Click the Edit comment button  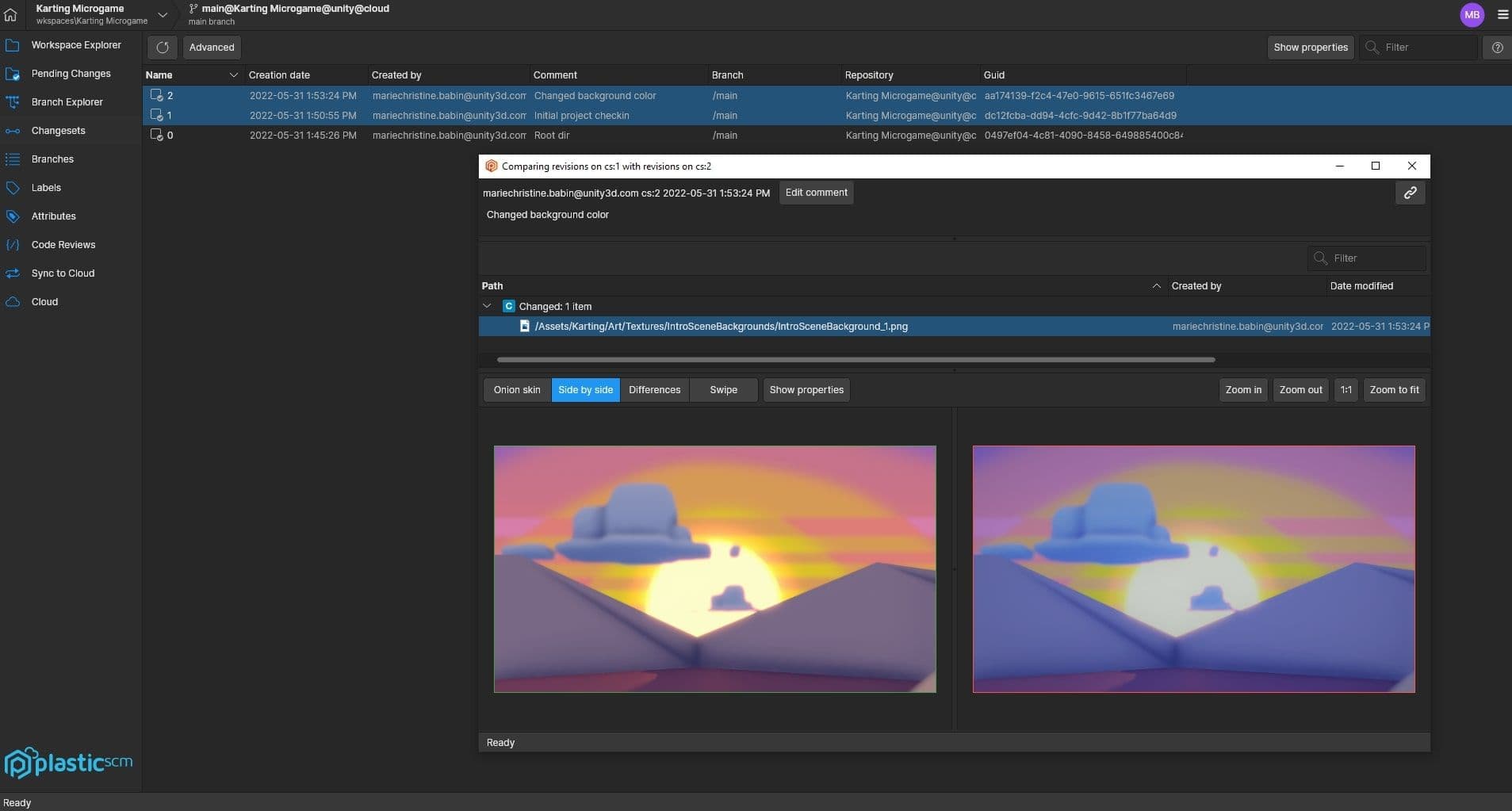(x=816, y=193)
